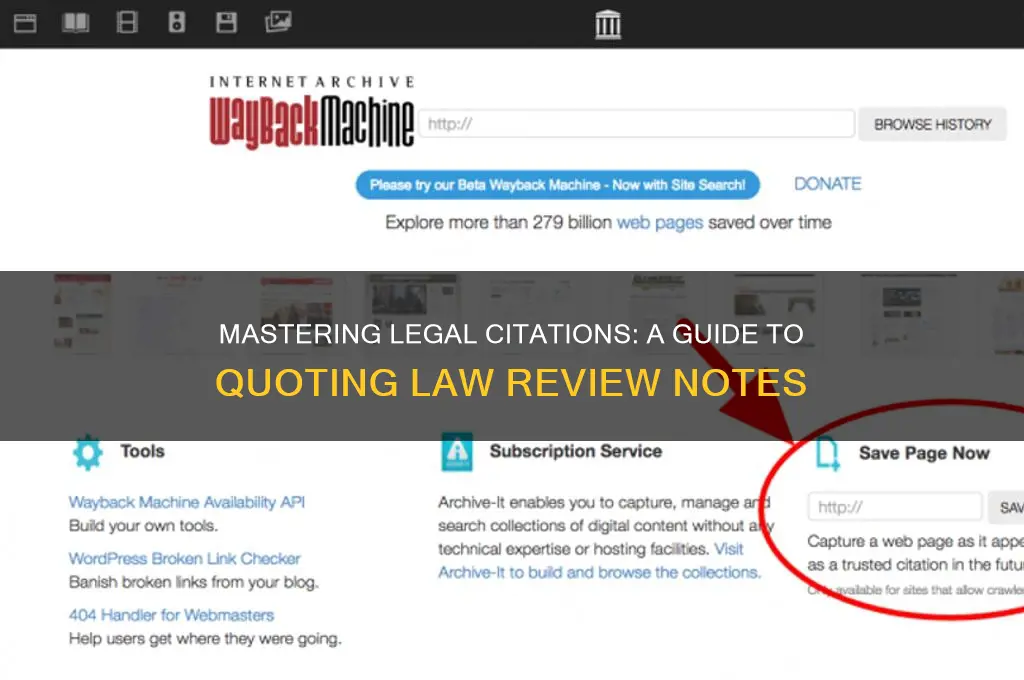Click the Tools gear icon
1024x680 pixels.
pos(88,452)
